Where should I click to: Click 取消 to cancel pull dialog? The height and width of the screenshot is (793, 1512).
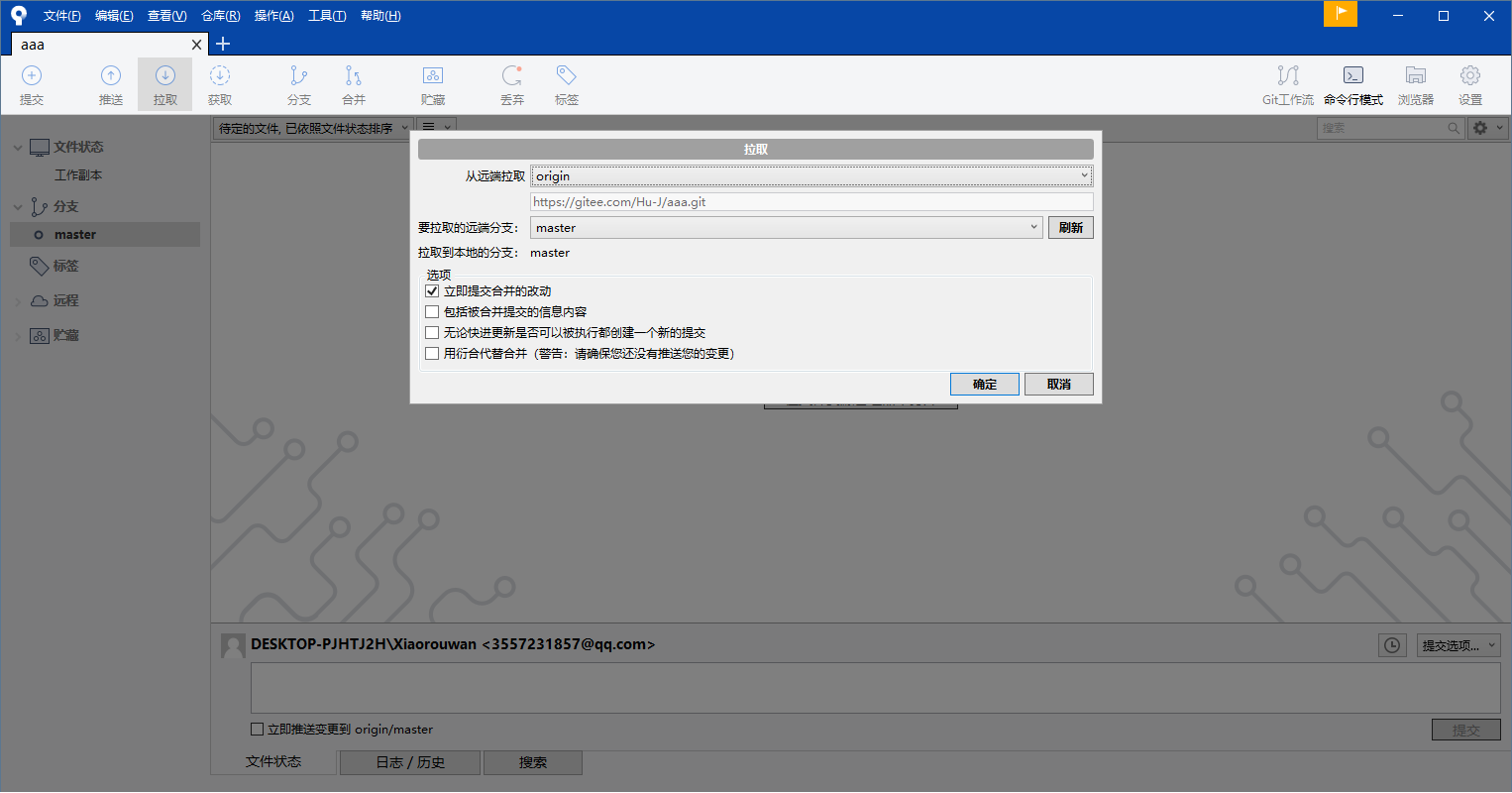pos(1059,385)
